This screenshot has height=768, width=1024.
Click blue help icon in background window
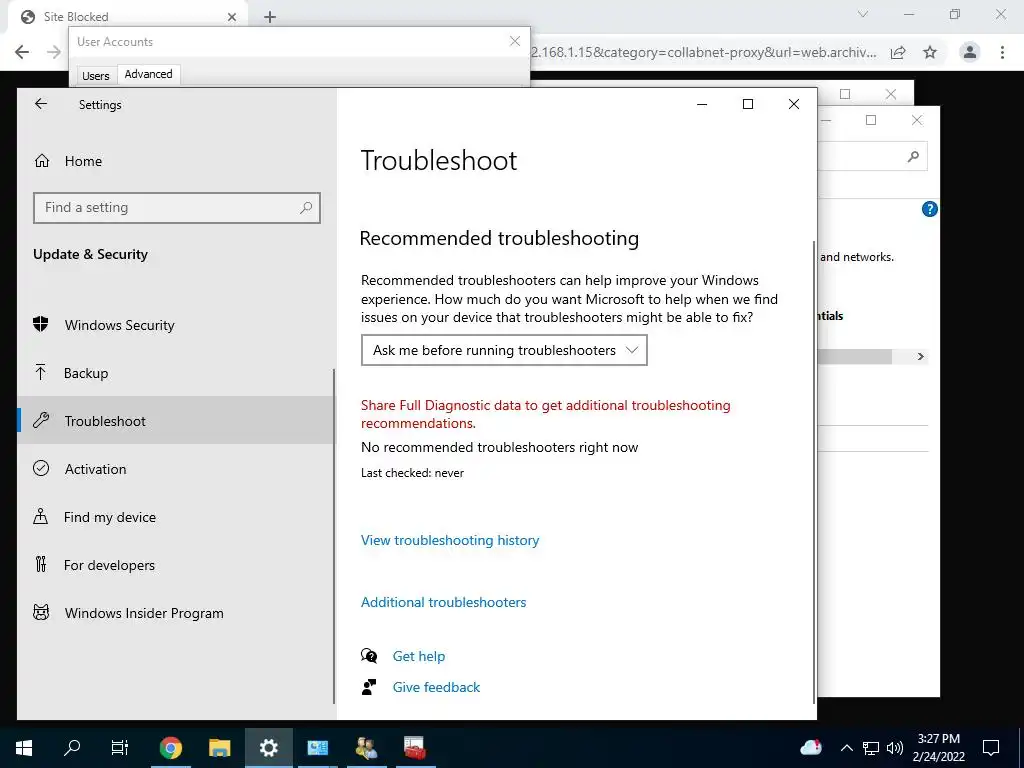[x=929, y=209]
